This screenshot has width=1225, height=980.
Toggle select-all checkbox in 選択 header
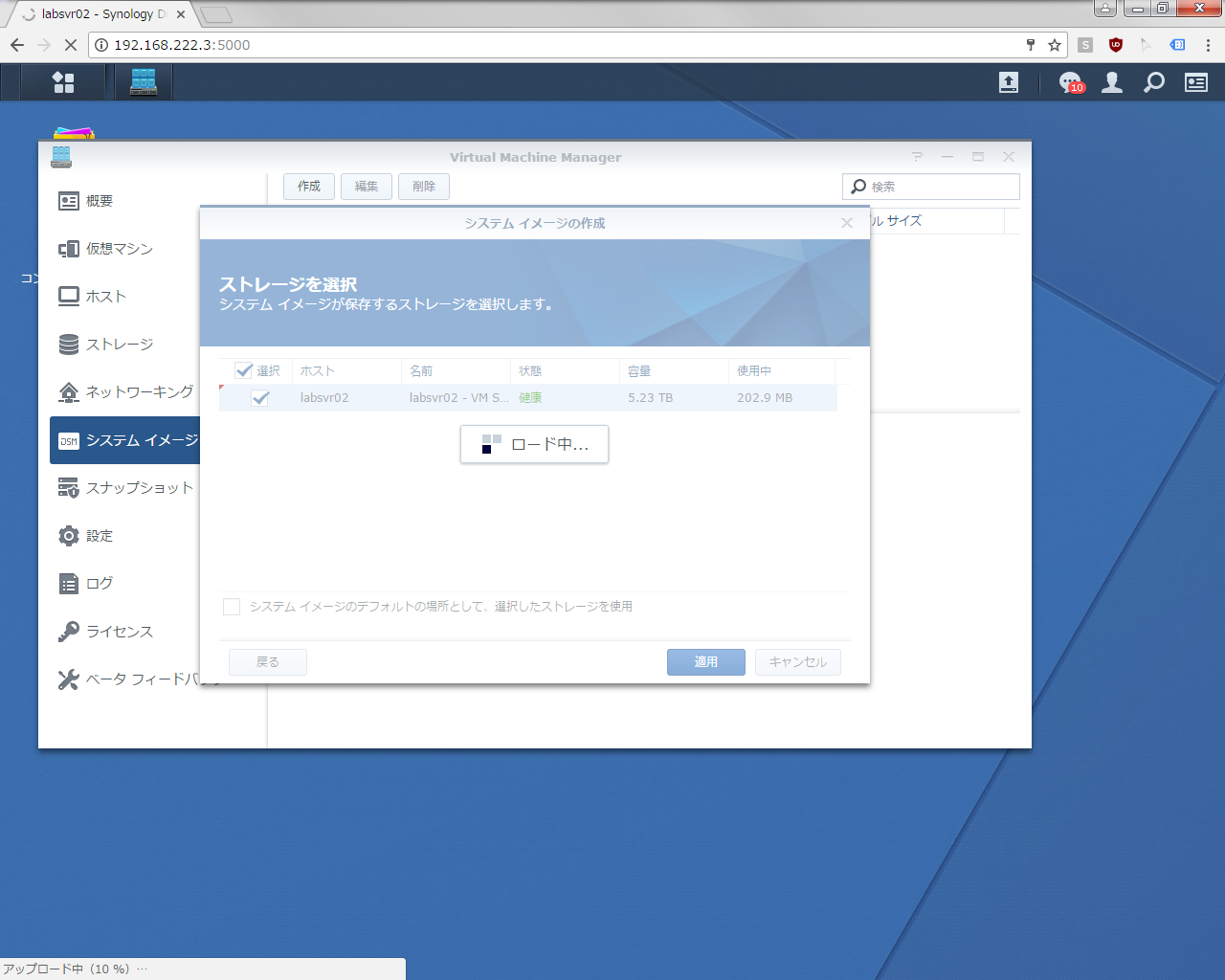point(244,370)
